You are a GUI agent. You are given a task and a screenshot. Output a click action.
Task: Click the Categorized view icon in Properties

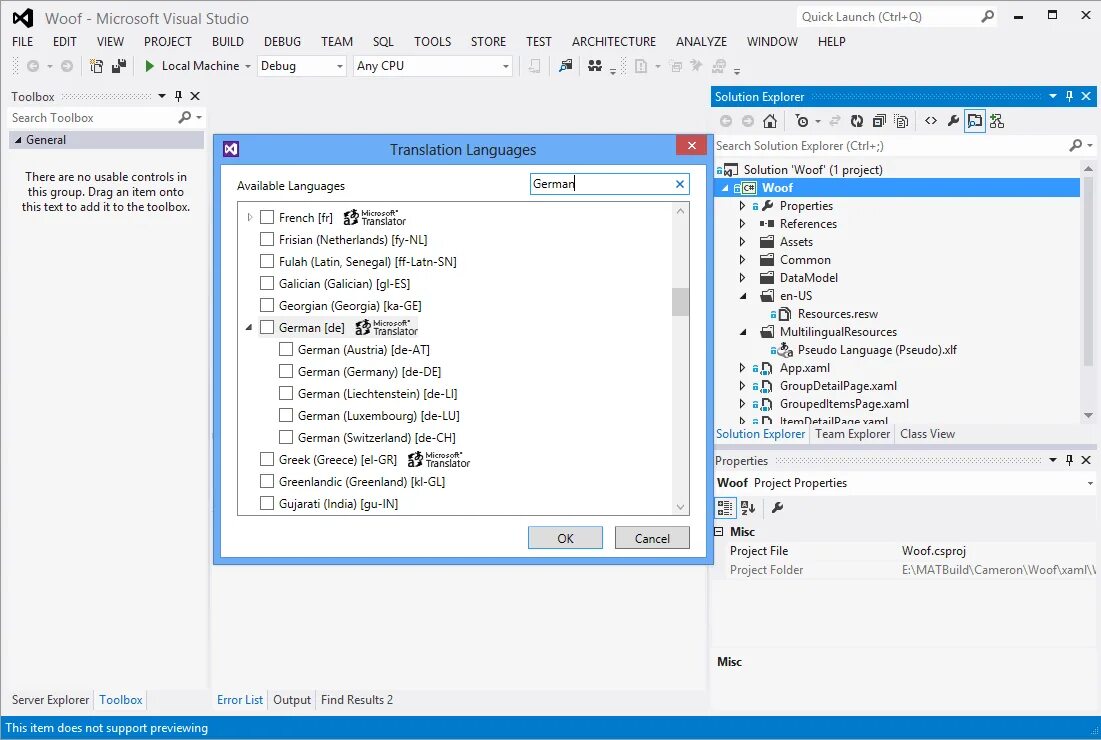(725, 508)
